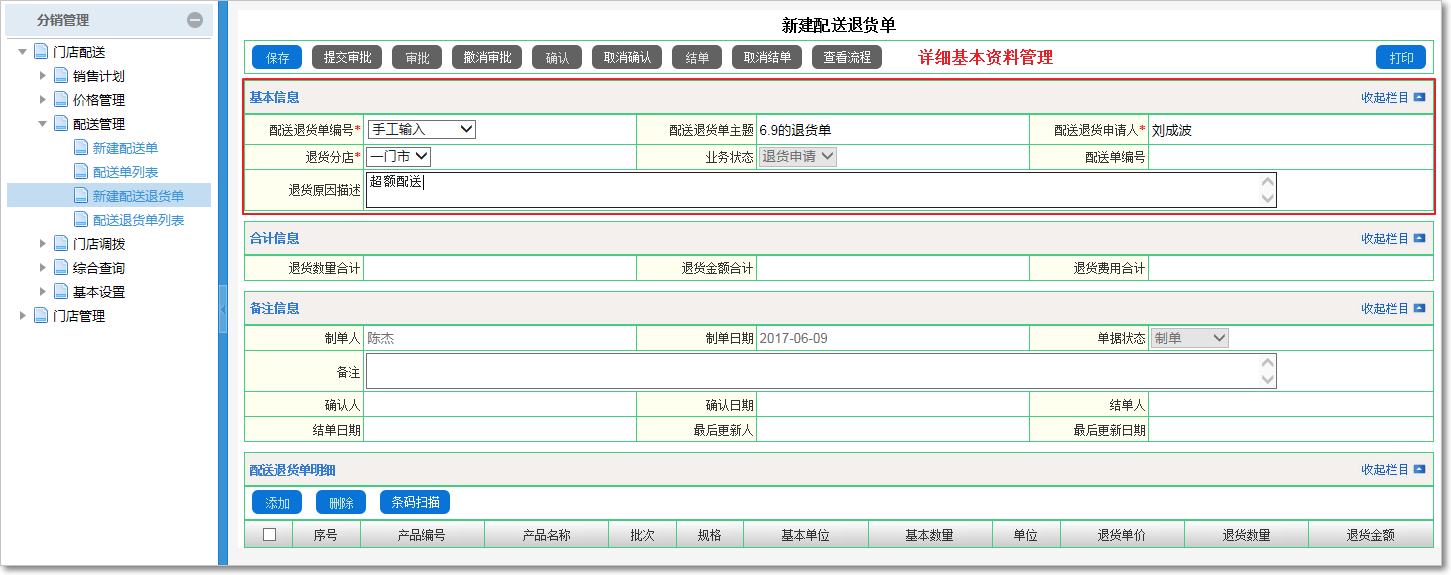Click the 配送退货单列表 page icon
Viewport: 1451px width, 575px height.
81,220
